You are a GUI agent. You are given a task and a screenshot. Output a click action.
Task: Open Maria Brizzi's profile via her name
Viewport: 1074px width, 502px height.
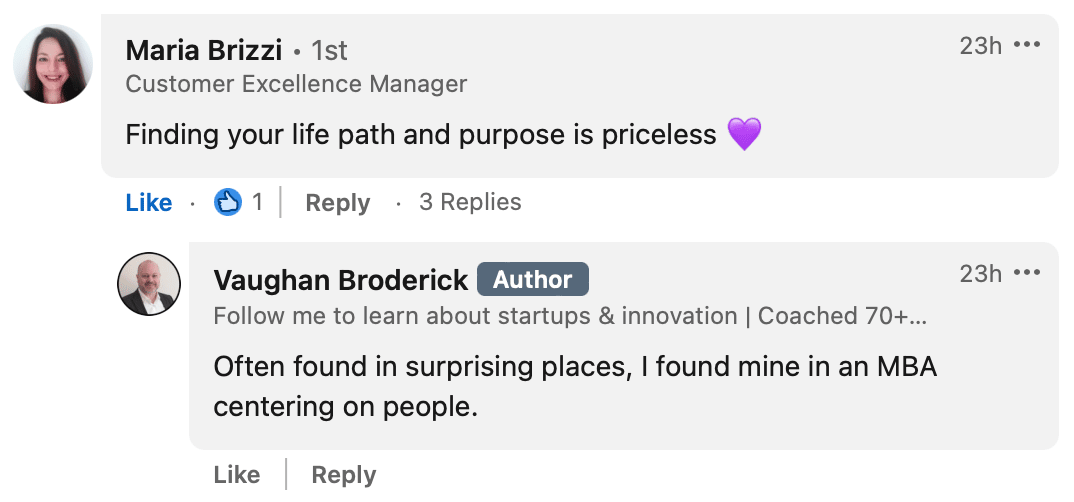[204, 50]
